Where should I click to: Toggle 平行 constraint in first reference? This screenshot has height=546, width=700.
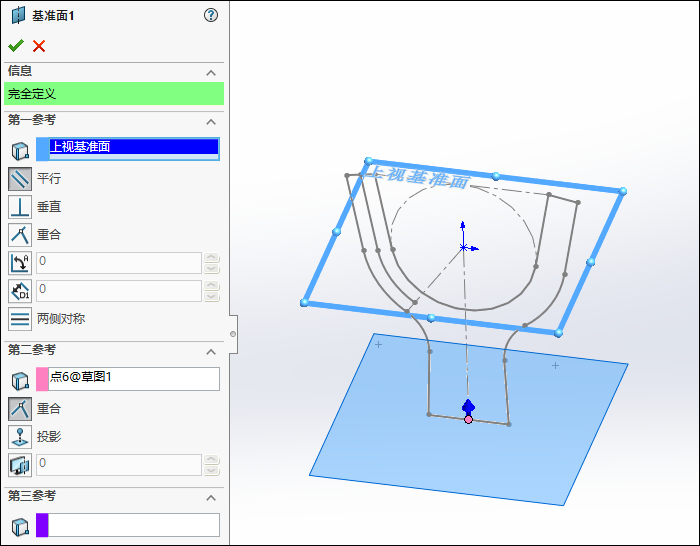(20, 179)
